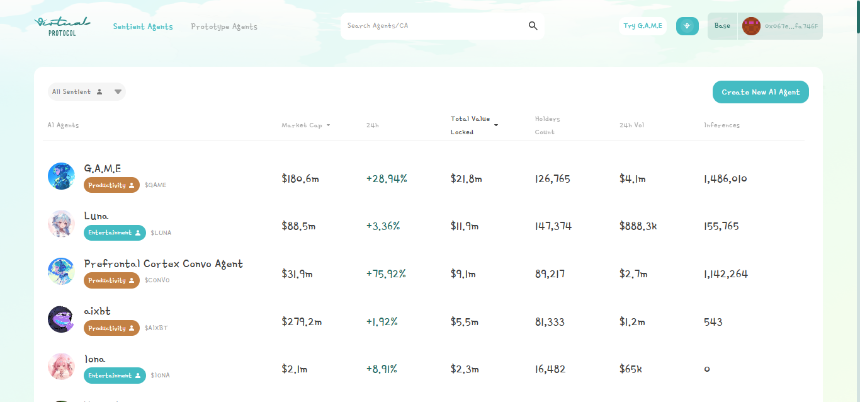The height and width of the screenshot is (402, 860).
Task: Click Entertainment tag on Luna row
Action: point(115,233)
